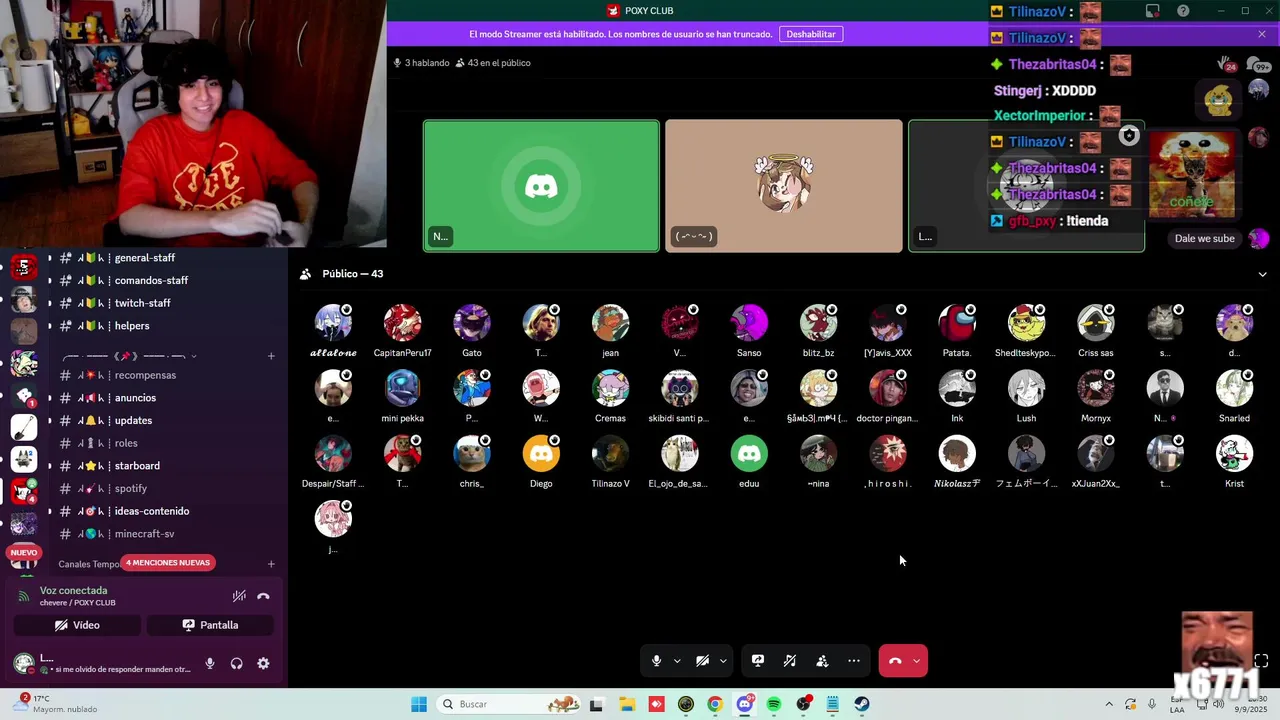
Task: Click Discord Help question mark icon
Action: pyautogui.click(x=1183, y=11)
